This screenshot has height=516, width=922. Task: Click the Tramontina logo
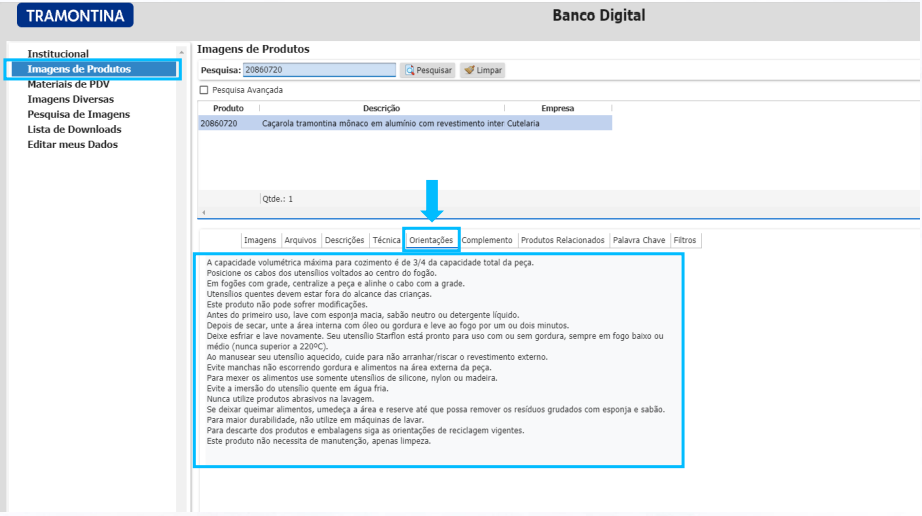75,15
